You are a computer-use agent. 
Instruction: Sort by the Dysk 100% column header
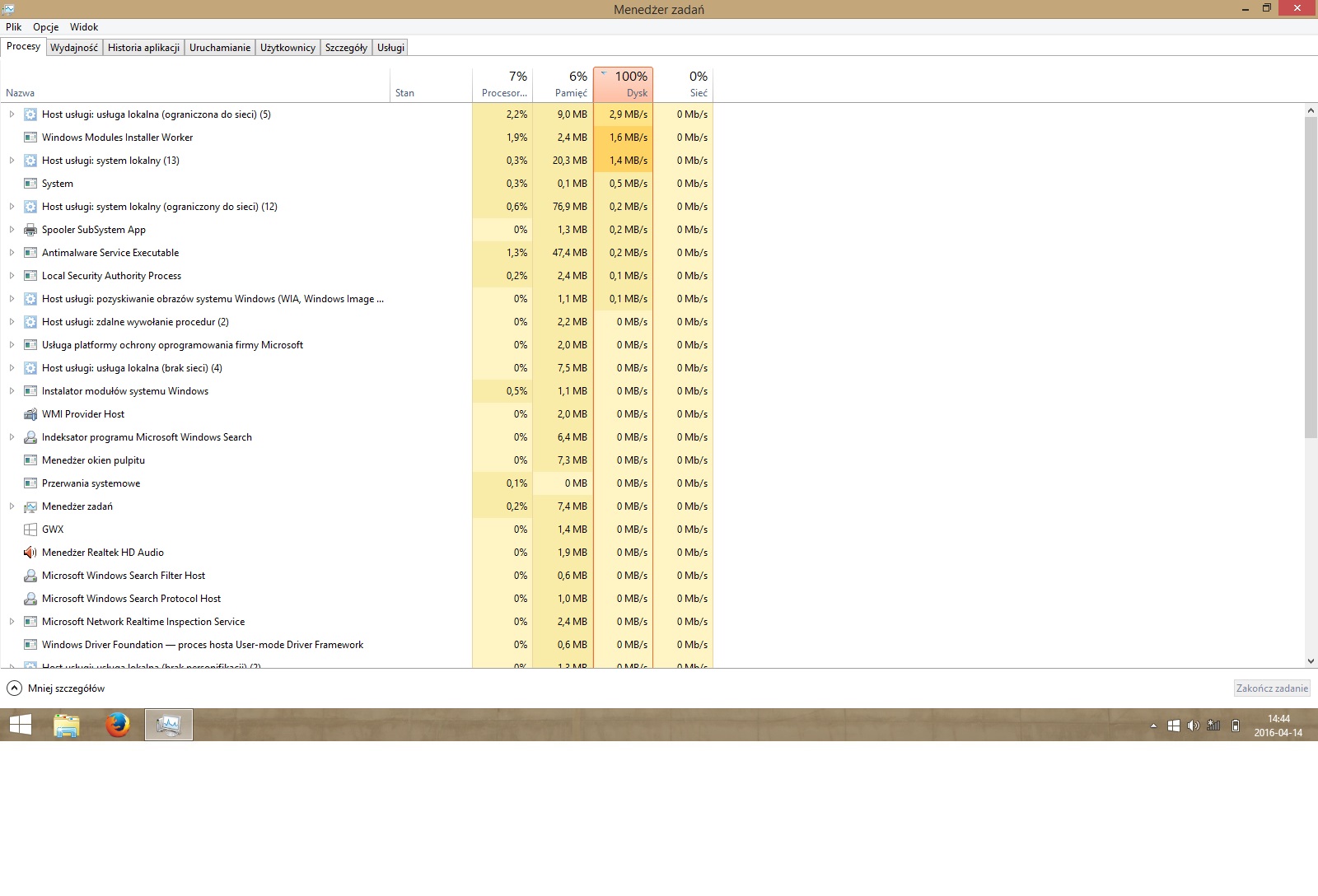click(623, 84)
